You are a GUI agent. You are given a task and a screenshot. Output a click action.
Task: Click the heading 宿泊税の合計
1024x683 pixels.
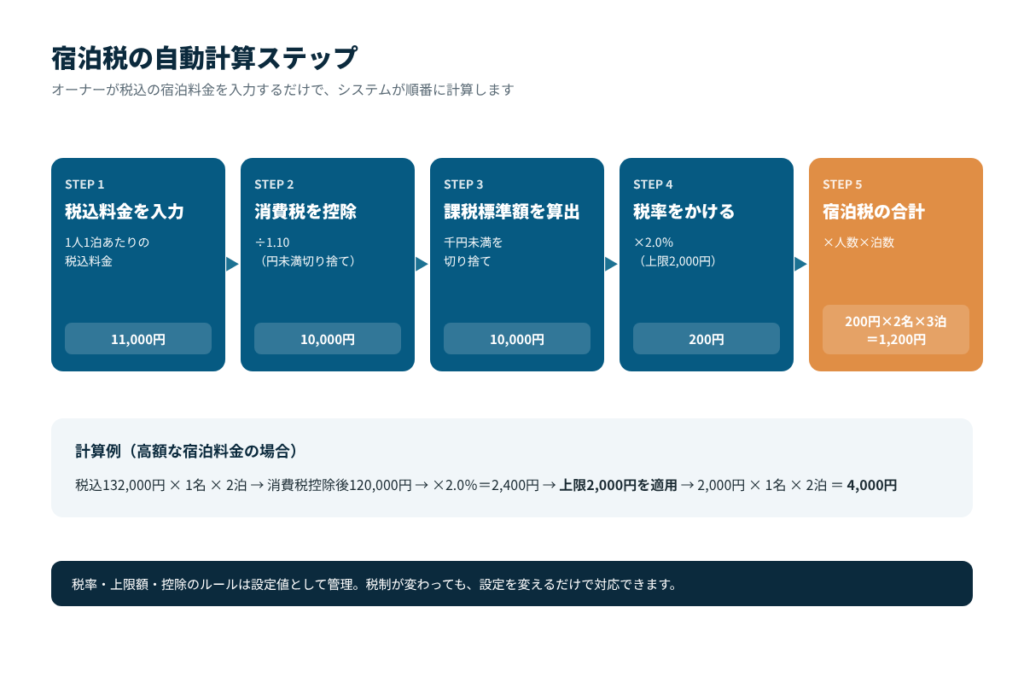coord(873,212)
